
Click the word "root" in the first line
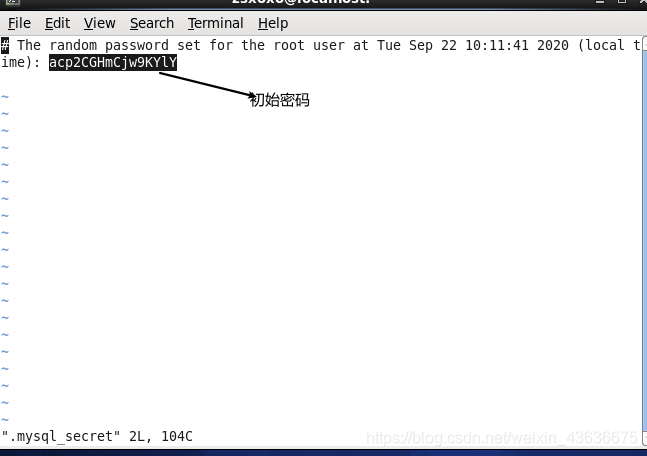coord(289,45)
